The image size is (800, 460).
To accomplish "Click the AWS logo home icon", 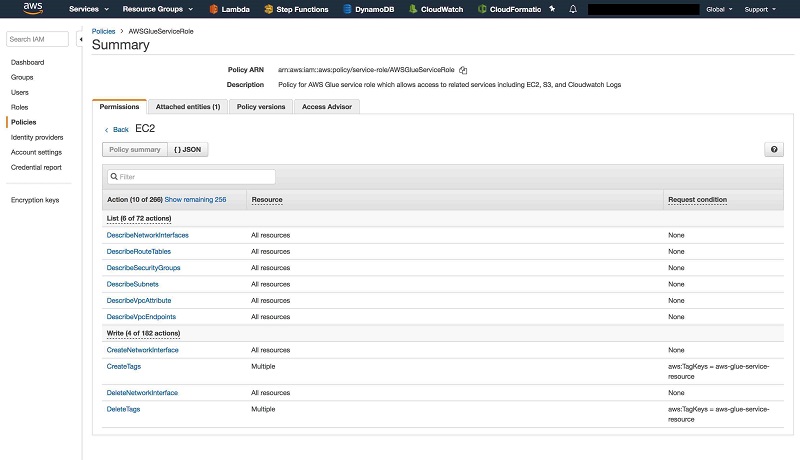I will [x=33, y=8].
